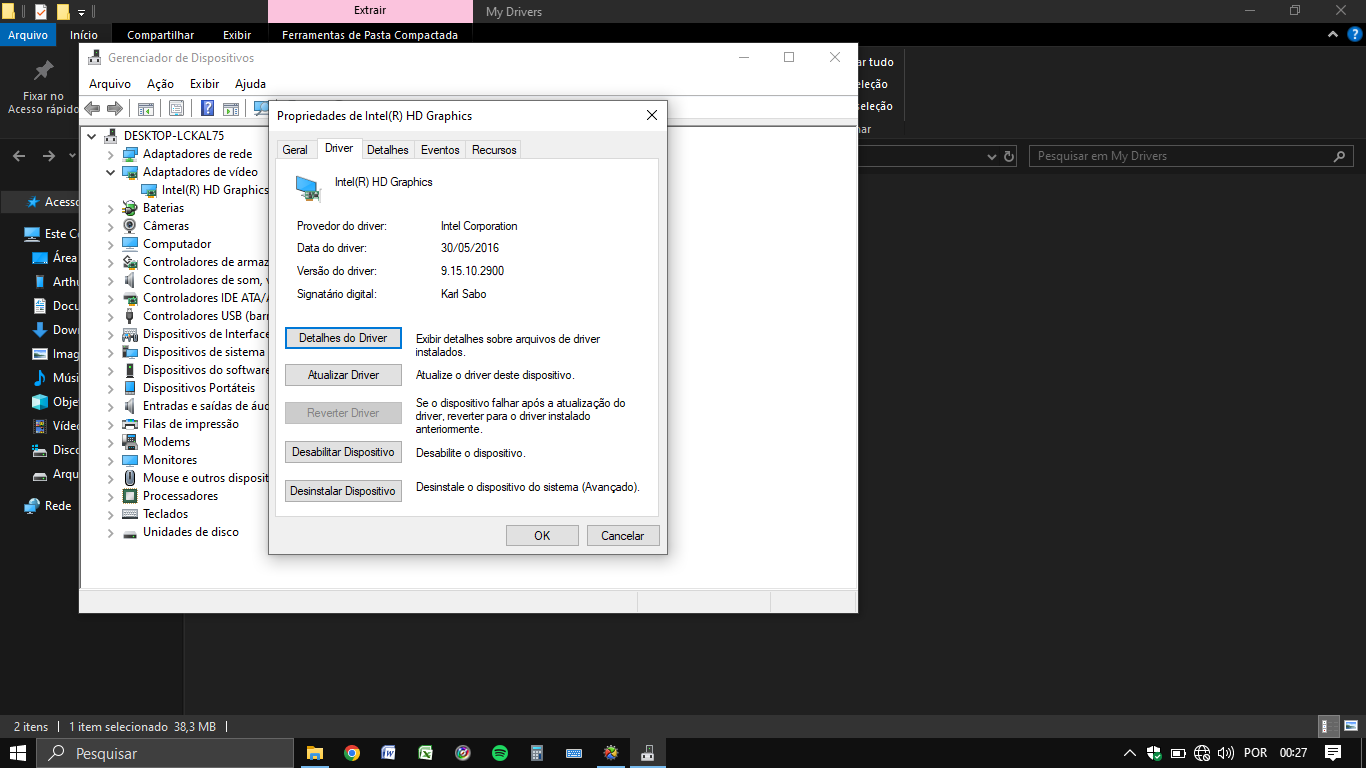Click the Desinstalar Dispositivo button
The height and width of the screenshot is (768, 1366).
[x=343, y=491]
